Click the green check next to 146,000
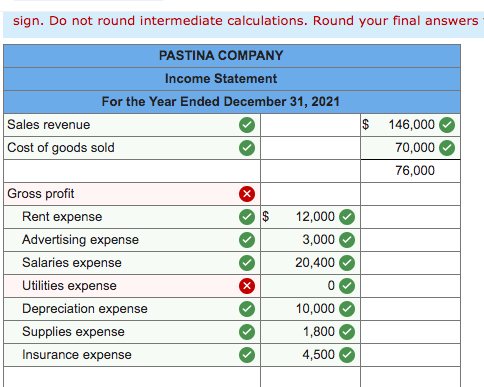Image resolution: width=484 pixels, height=387 pixels. (x=447, y=125)
